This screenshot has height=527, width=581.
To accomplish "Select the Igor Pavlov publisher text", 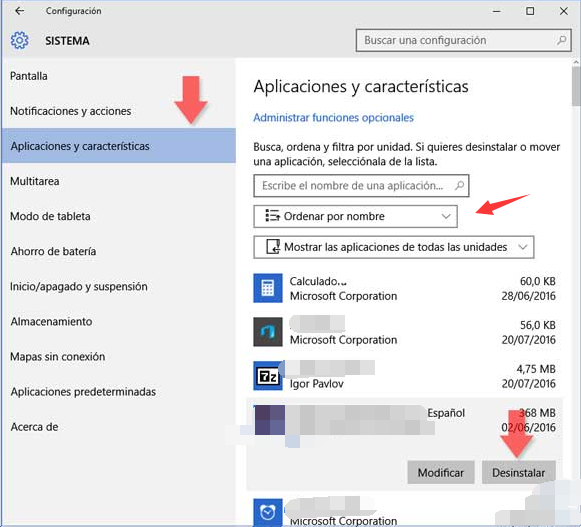I will pyautogui.click(x=317, y=384).
